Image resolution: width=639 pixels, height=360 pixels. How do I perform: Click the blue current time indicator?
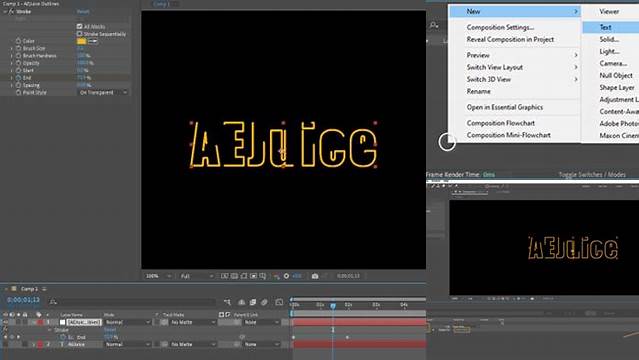[x=333, y=305]
